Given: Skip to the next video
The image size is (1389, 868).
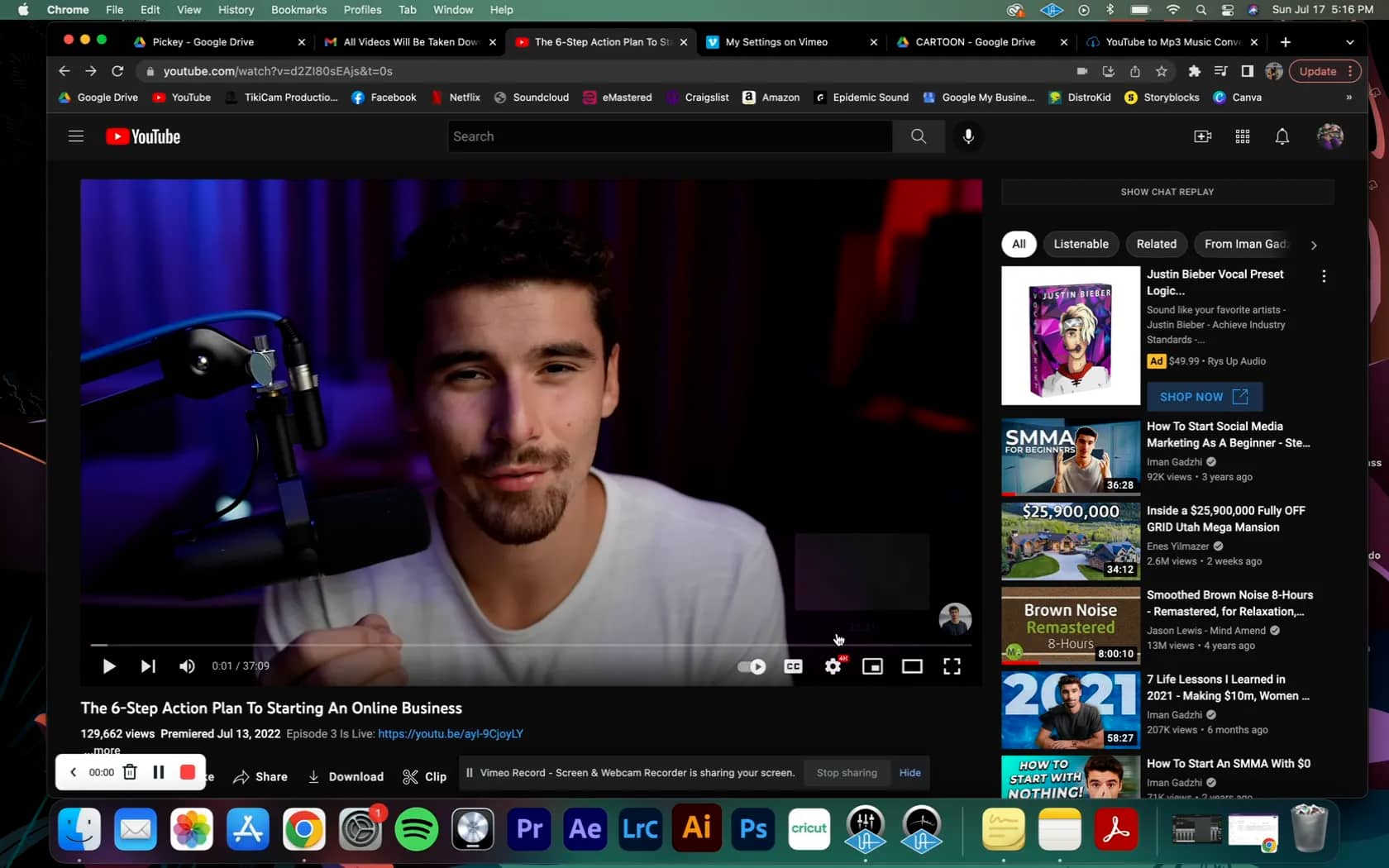Looking at the screenshot, I should pos(148,666).
